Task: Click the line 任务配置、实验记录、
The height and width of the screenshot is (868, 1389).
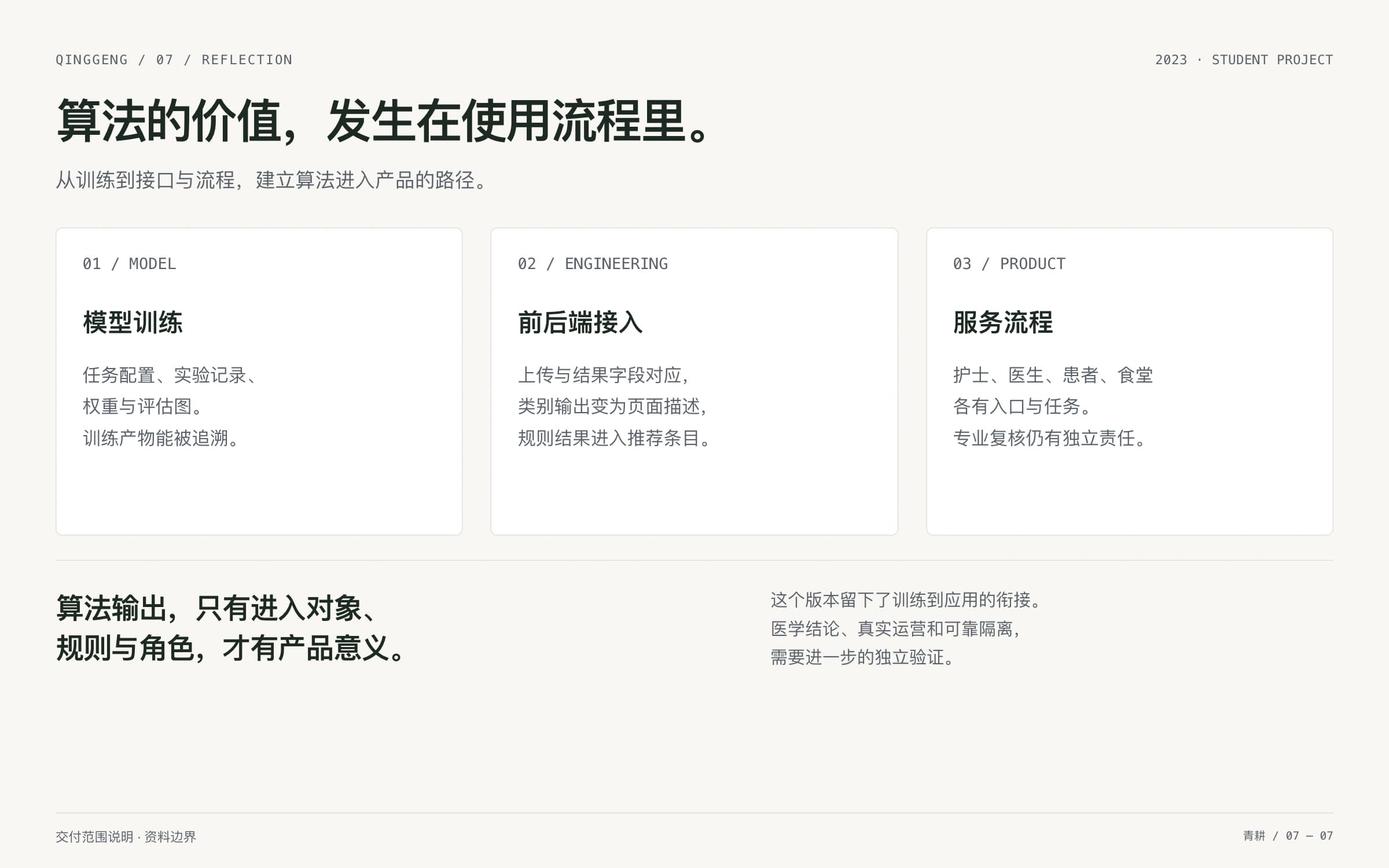Action: [x=170, y=375]
